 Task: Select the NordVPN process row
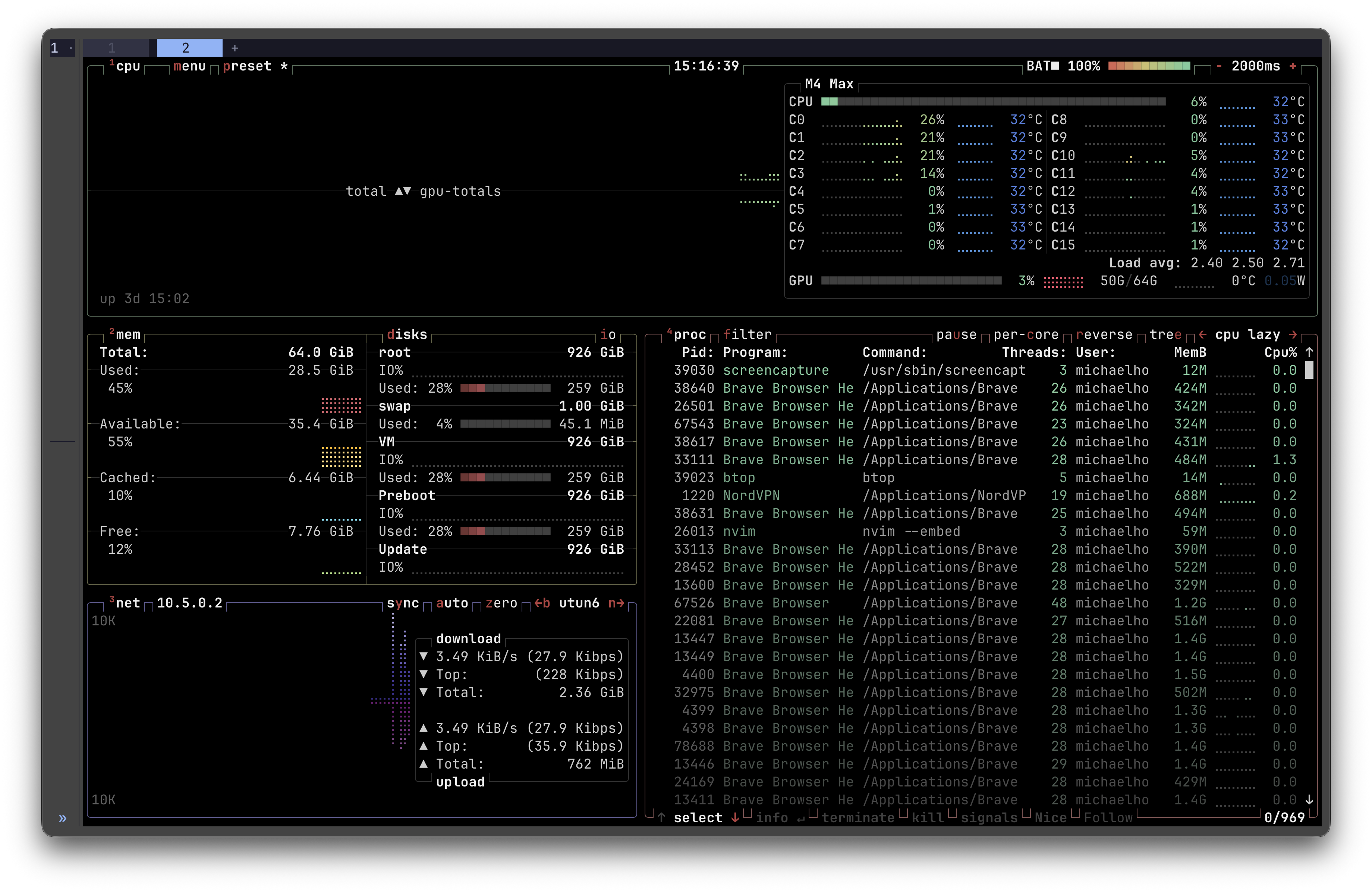985,495
